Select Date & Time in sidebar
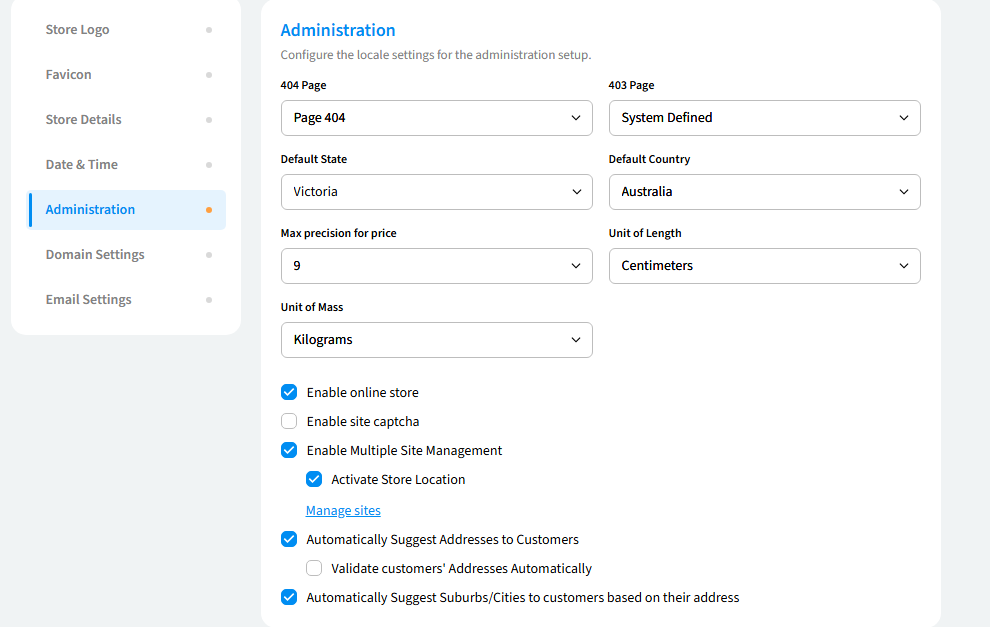This screenshot has height=627, width=990. (x=82, y=165)
